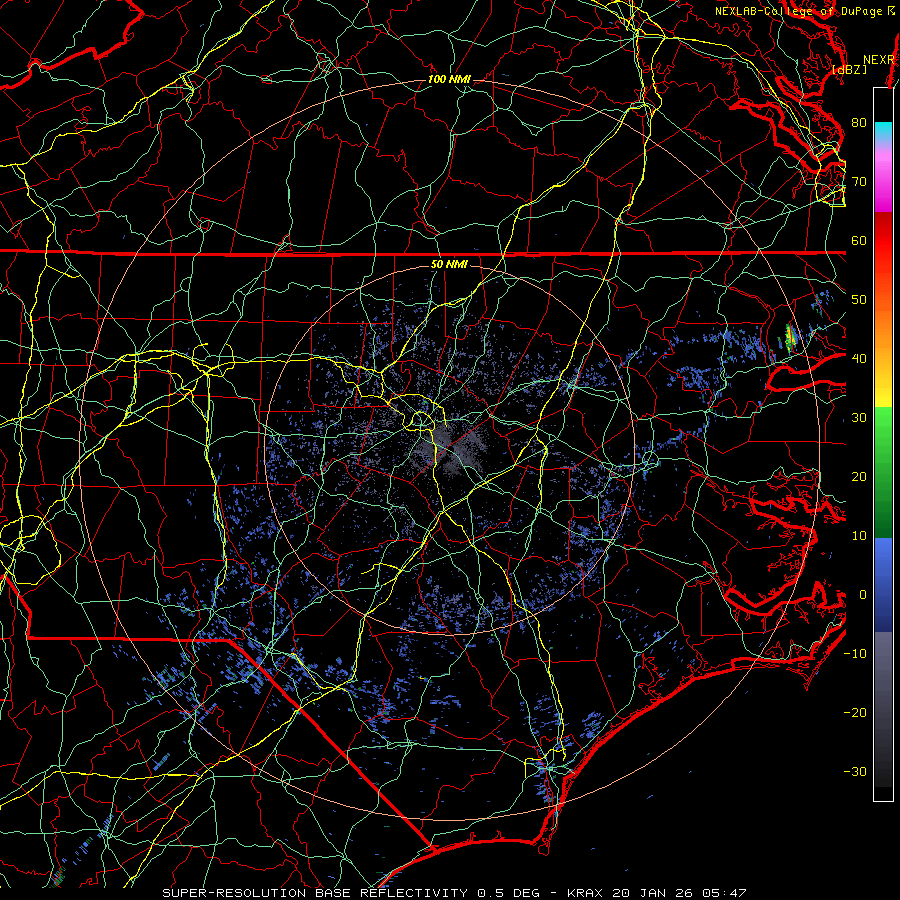Click the "50" value on the dBZ scale
900x900 pixels.
(x=859, y=300)
